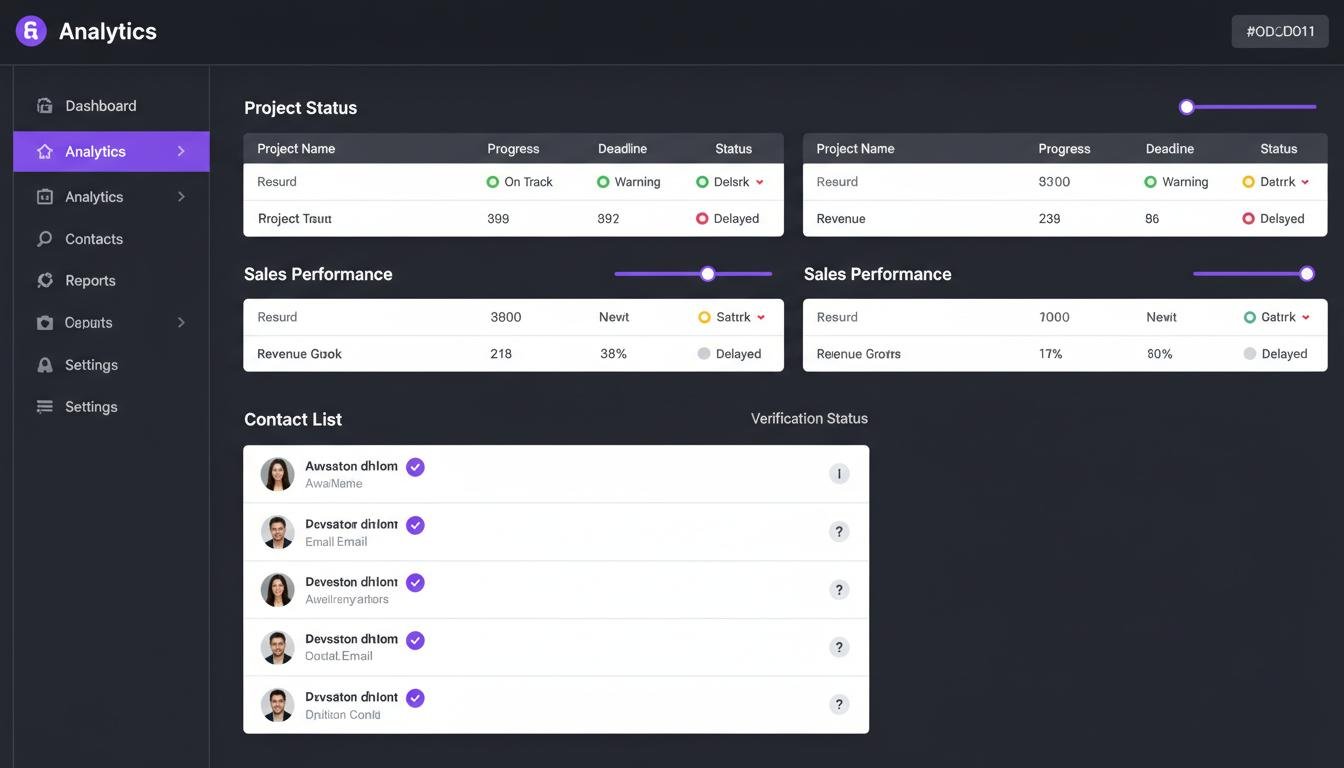Click the question mark icon in Dyvsaton row
Image resolution: width=1344 pixels, height=768 pixels.
tap(840, 705)
